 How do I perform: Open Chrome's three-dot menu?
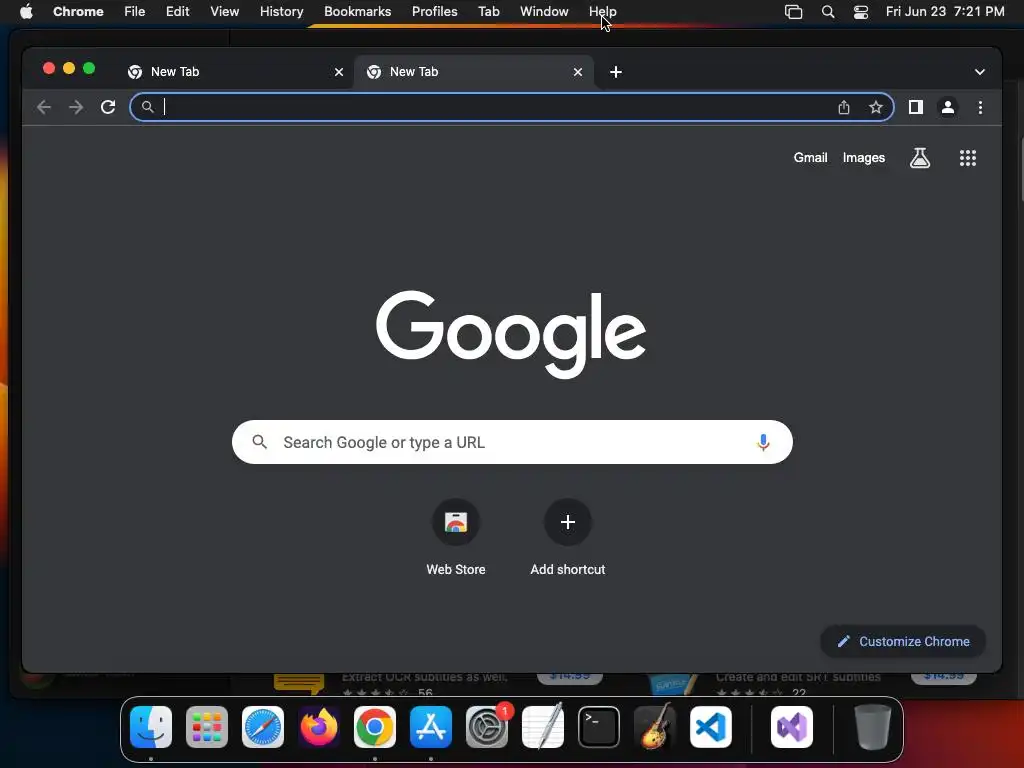tap(980, 107)
